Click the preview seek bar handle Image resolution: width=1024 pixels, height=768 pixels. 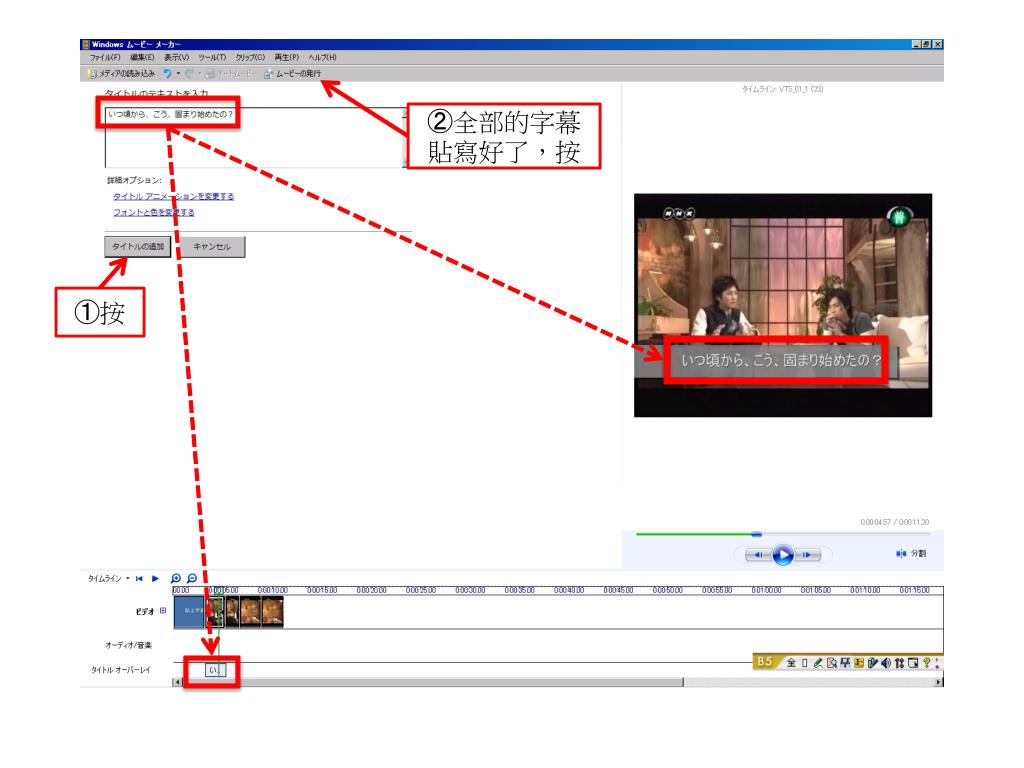756,534
